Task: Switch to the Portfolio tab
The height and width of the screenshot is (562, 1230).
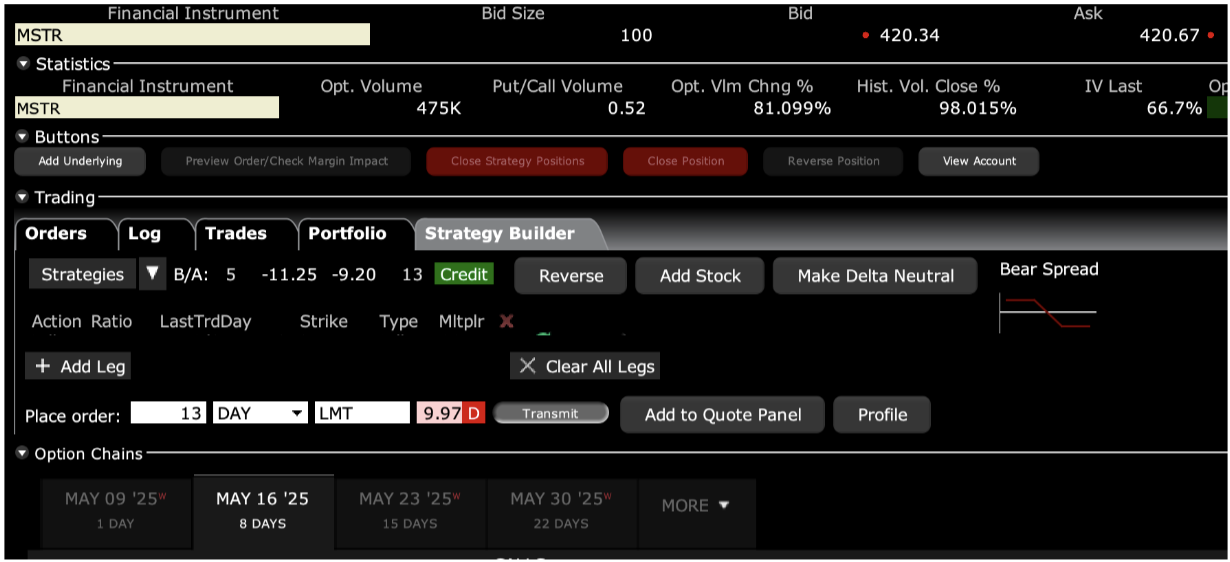Action: pos(347,233)
